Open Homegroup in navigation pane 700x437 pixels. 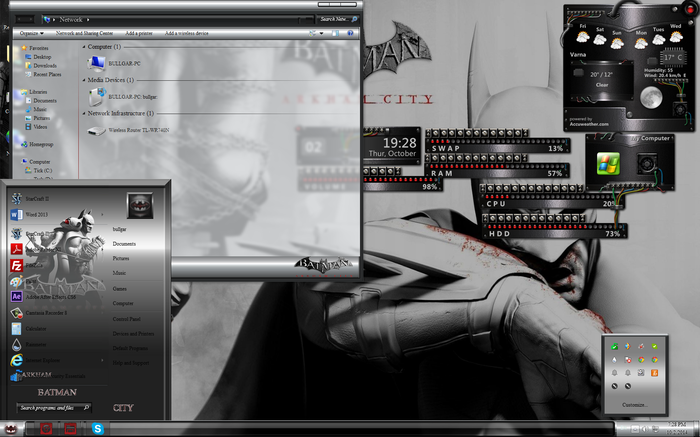41,144
